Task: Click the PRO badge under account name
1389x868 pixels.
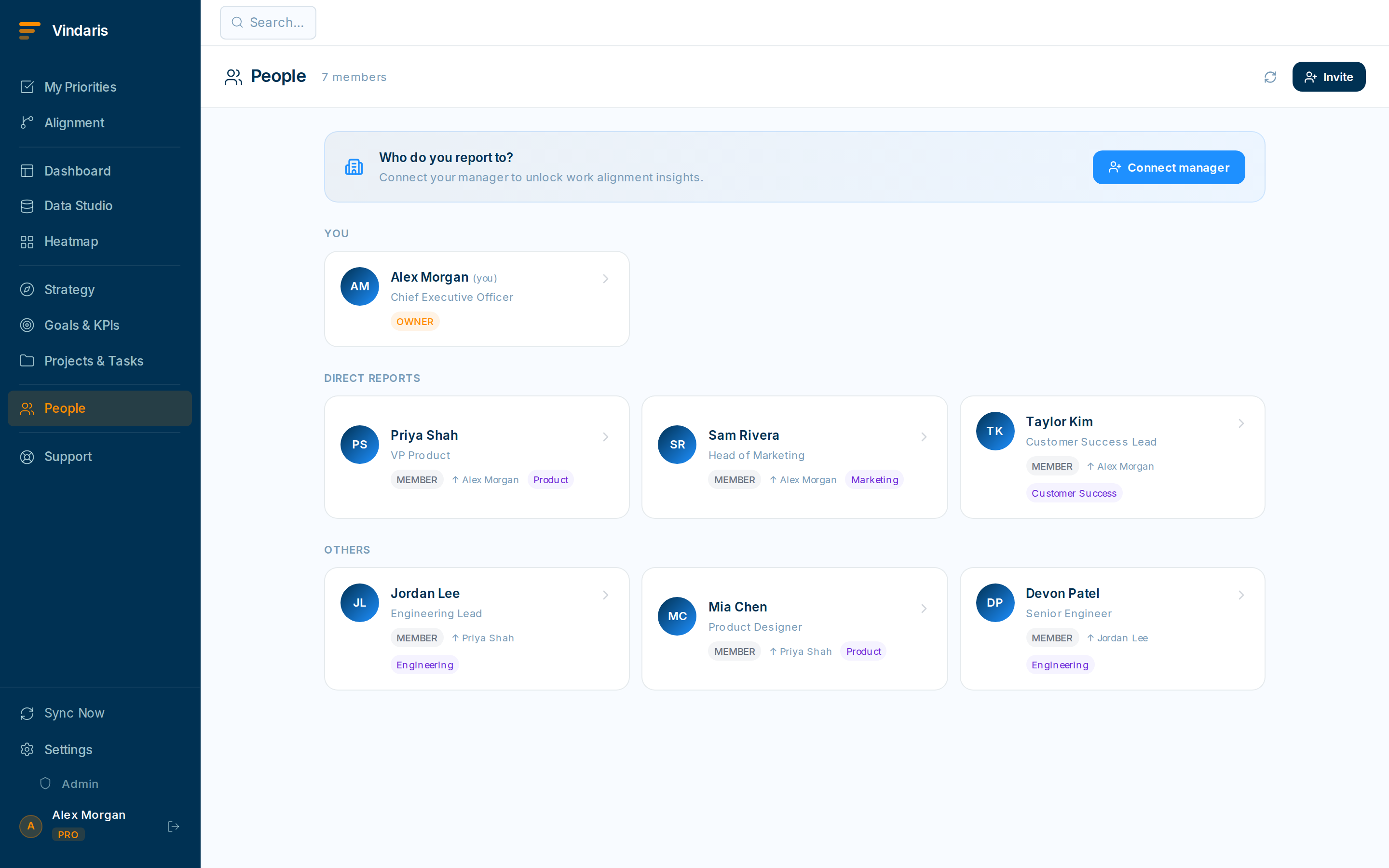Action: click(x=68, y=835)
